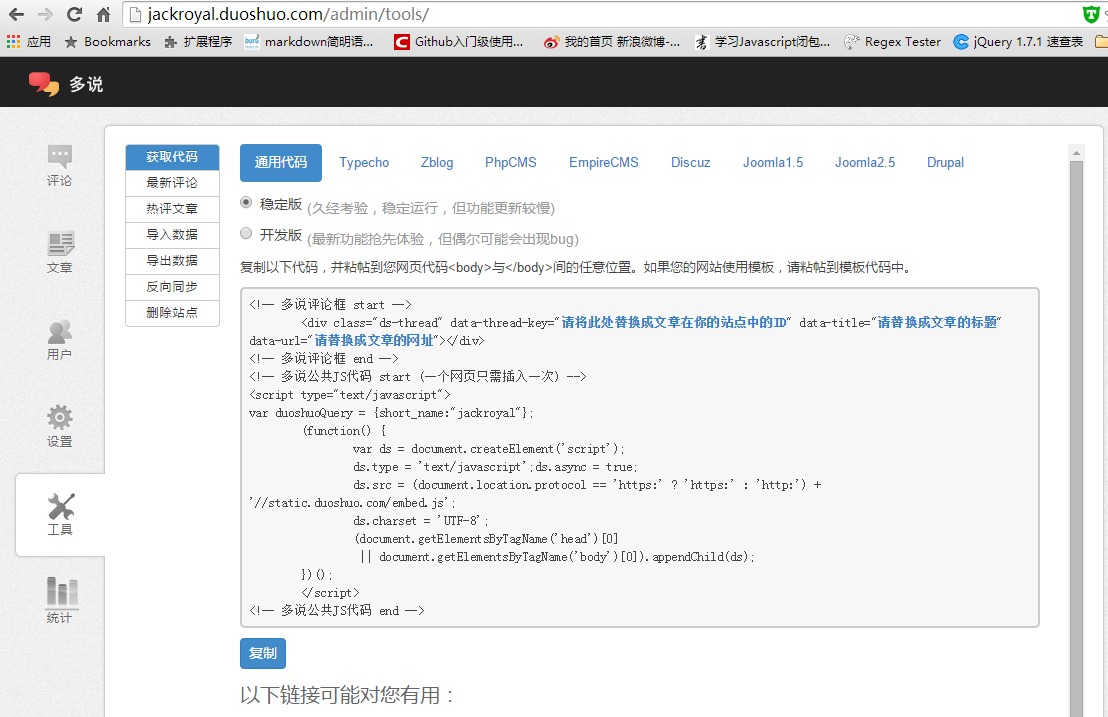Open Github入门级使用 bookmark

(x=459, y=42)
